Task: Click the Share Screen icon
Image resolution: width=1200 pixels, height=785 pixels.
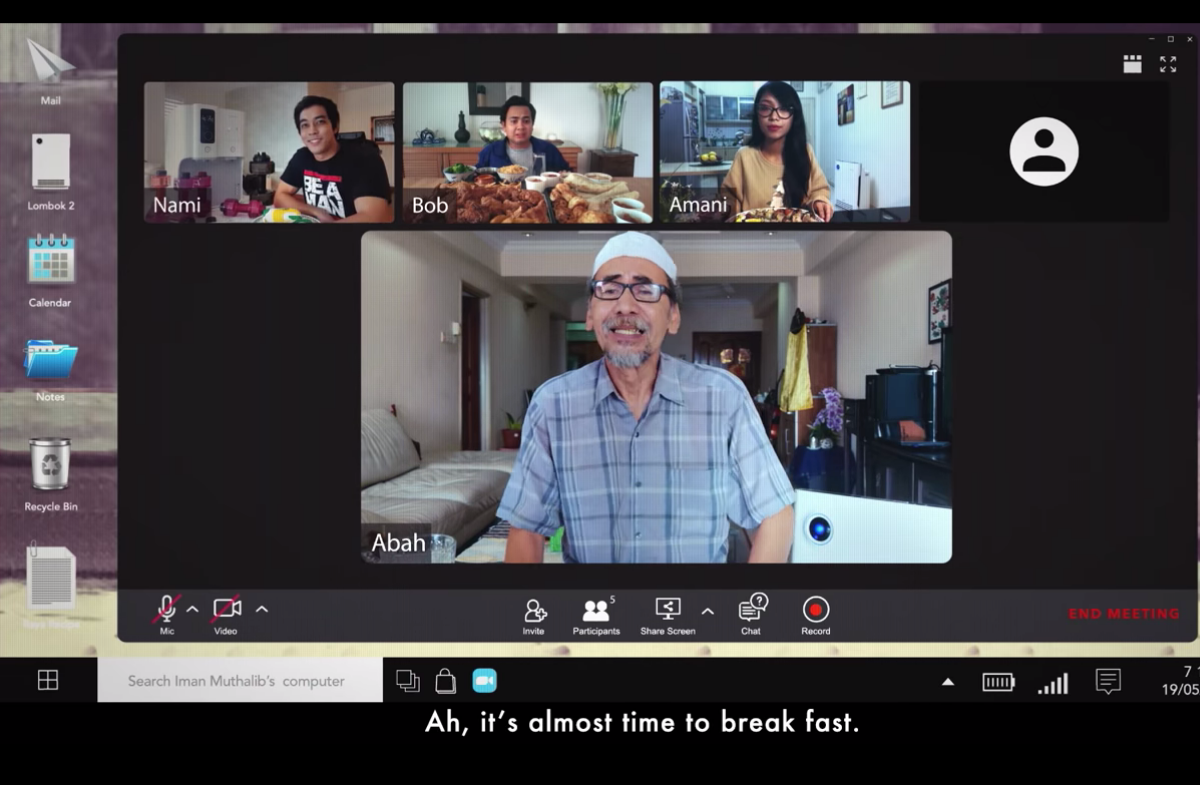Action: pyautogui.click(x=667, y=609)
